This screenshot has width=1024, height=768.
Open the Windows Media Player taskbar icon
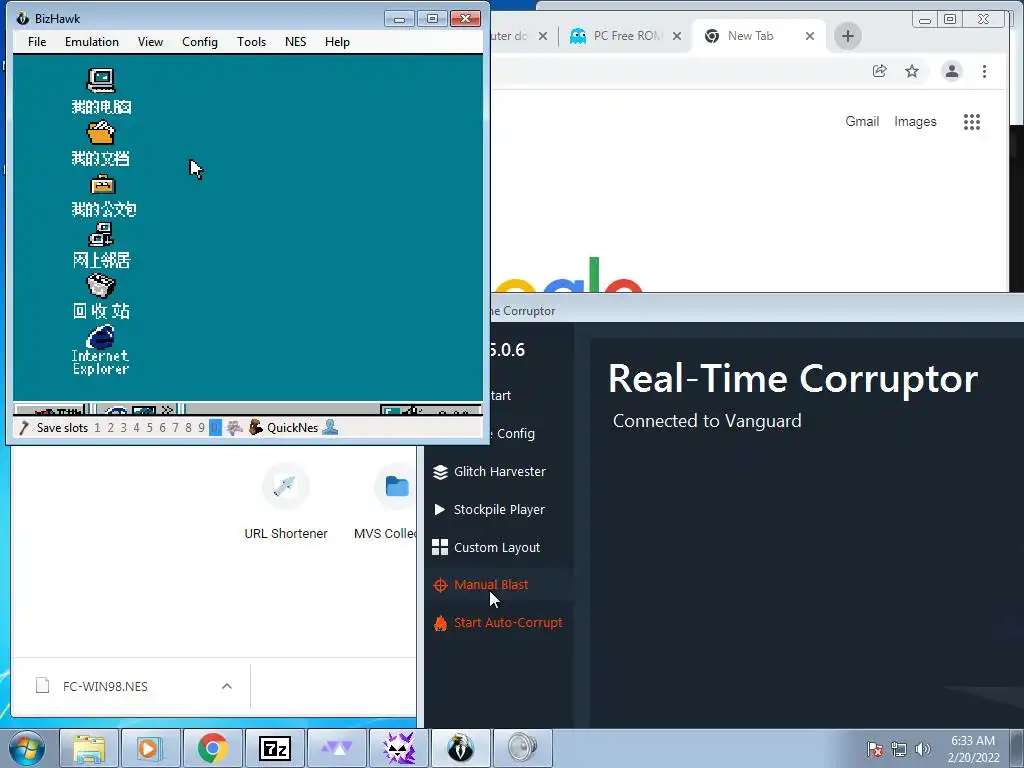point(150,748)
